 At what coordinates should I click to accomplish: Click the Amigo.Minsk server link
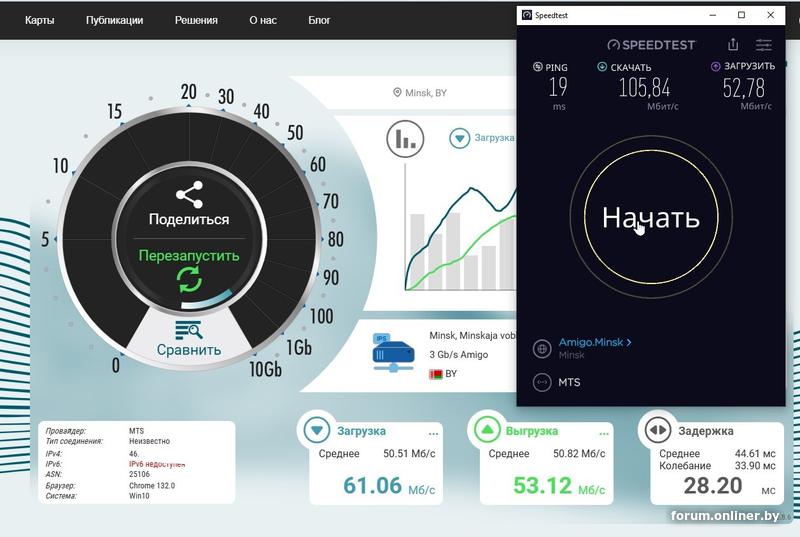594,342
